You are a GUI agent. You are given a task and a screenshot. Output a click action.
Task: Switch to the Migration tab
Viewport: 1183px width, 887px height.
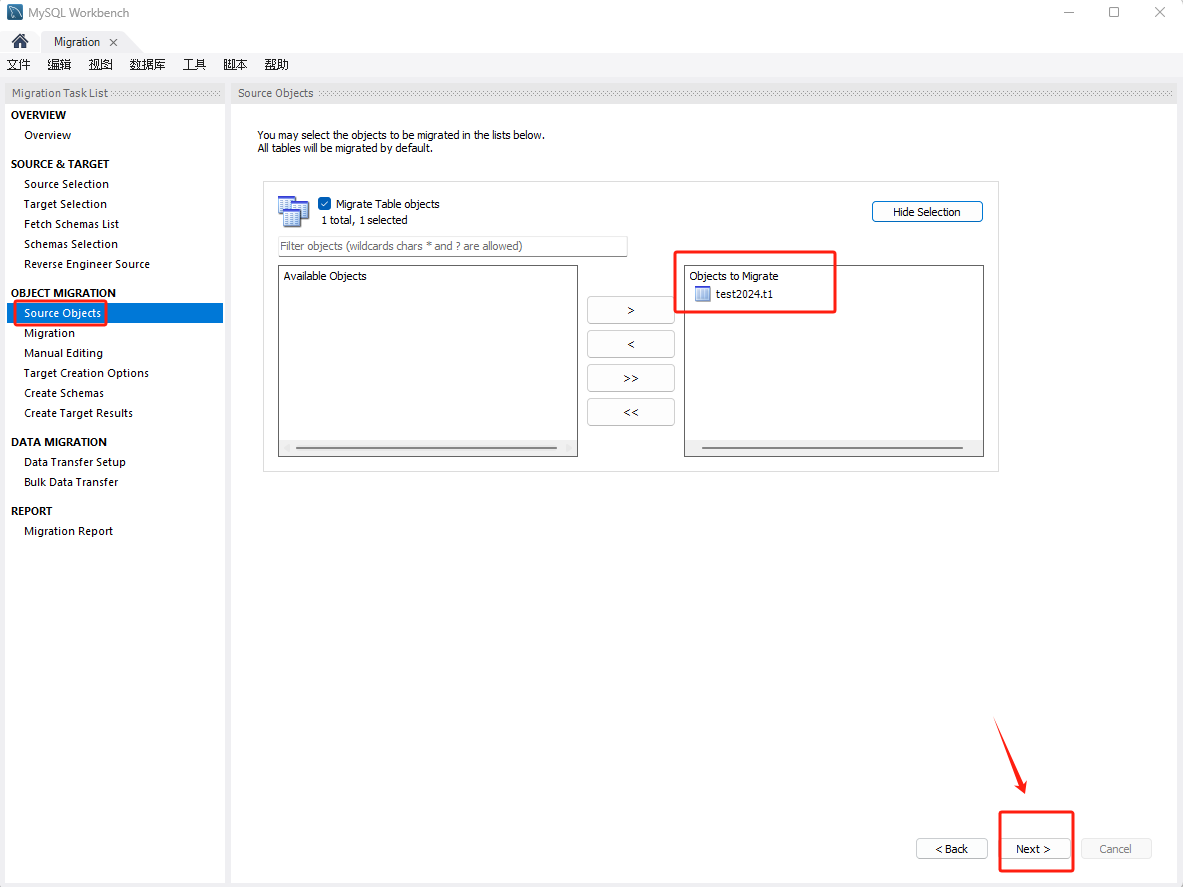pos(77,42)
